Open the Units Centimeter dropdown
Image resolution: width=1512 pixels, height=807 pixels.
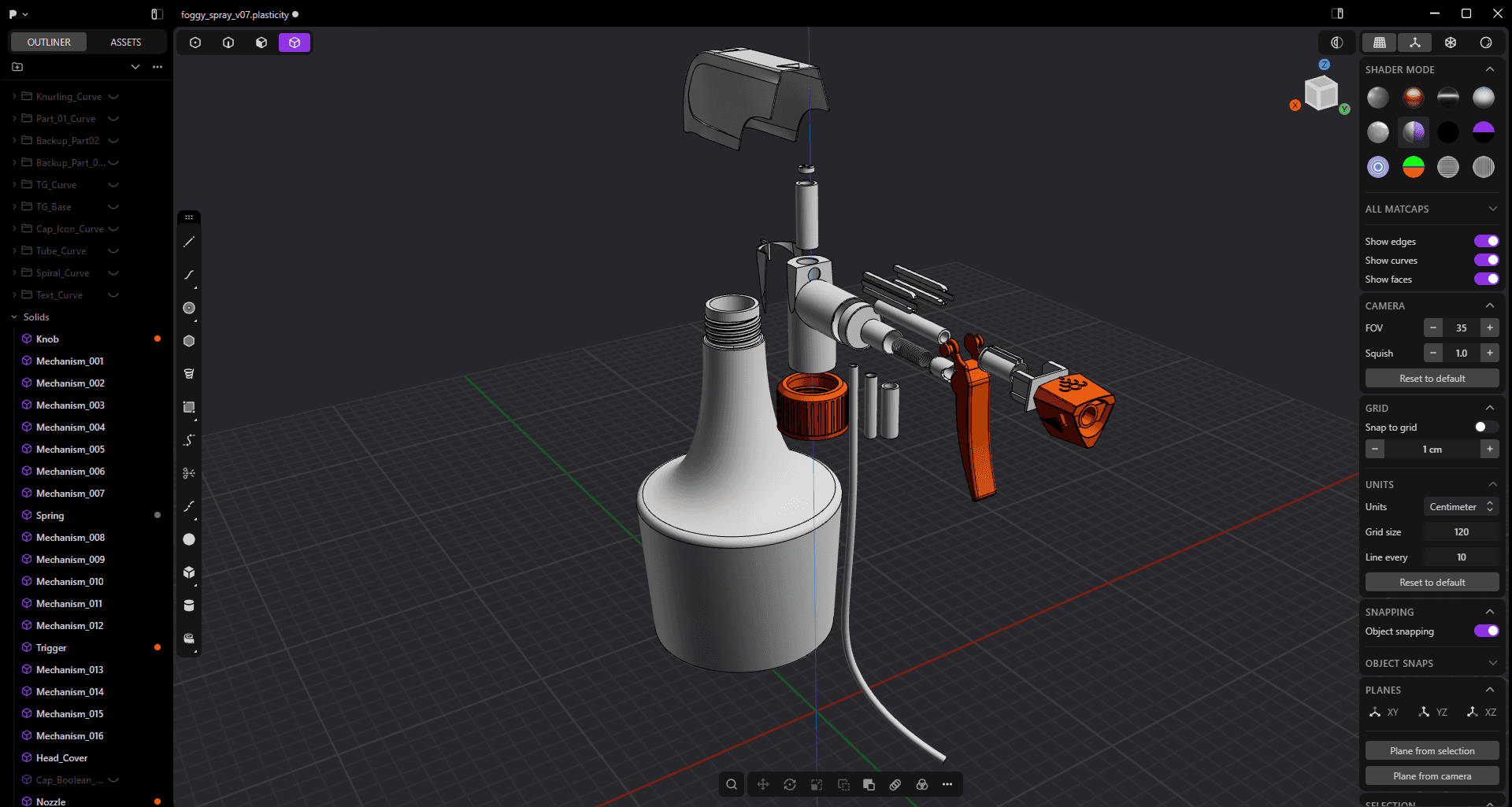[1461, 506]
